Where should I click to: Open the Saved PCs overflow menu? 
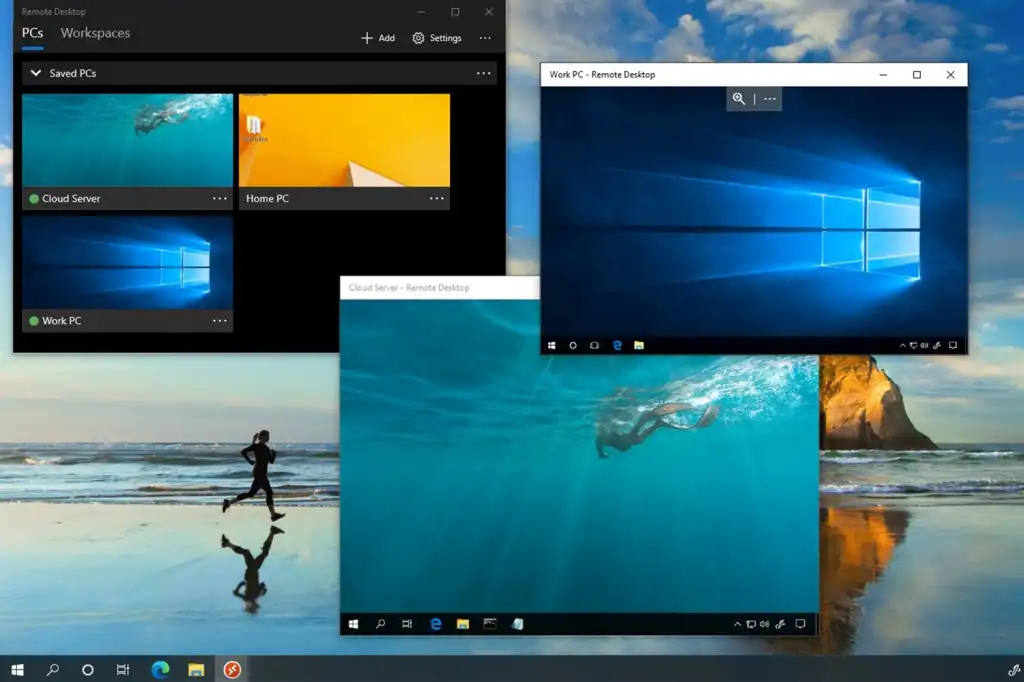483,73
